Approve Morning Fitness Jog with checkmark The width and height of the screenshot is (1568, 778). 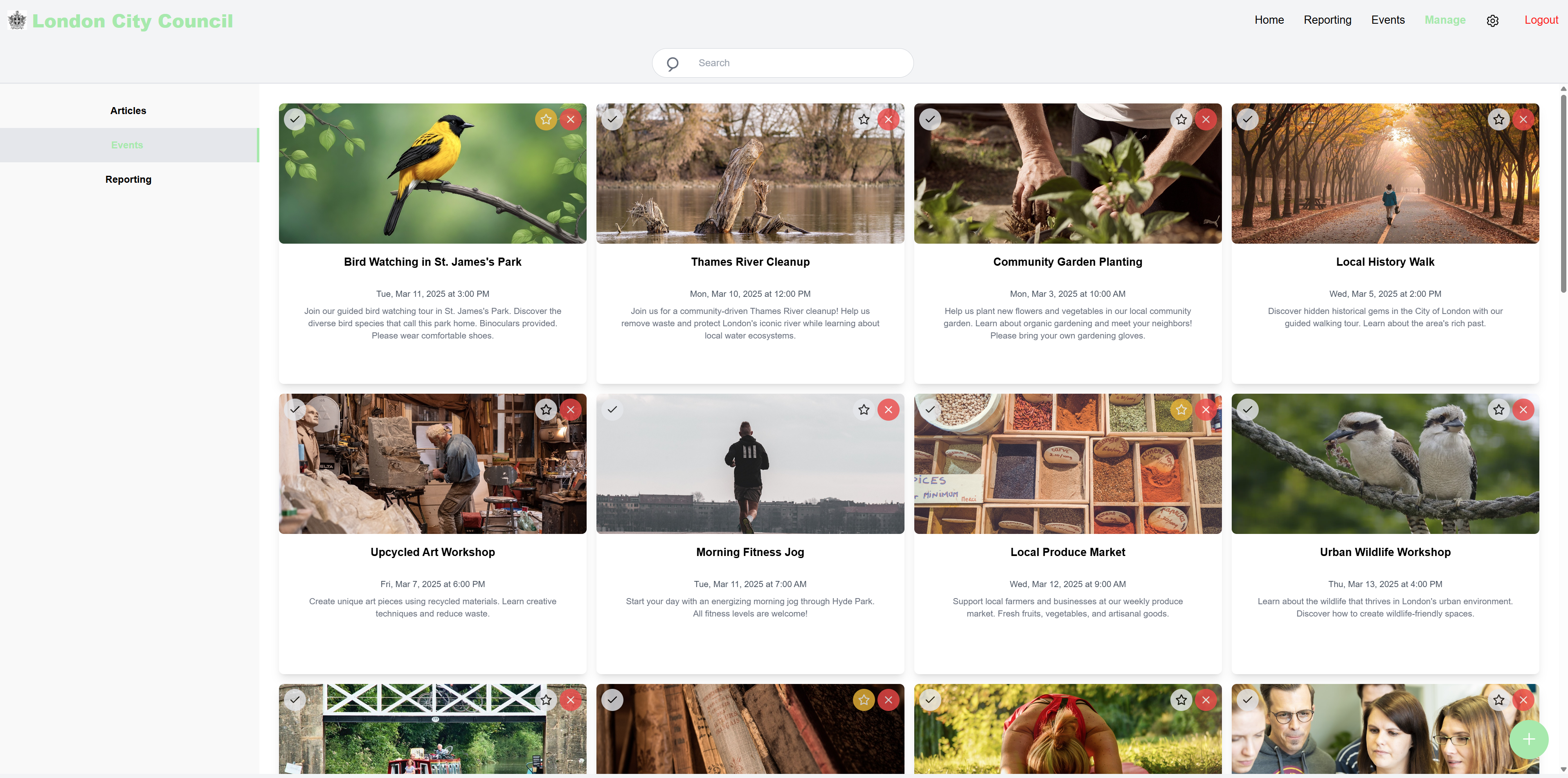pos(612,409)
